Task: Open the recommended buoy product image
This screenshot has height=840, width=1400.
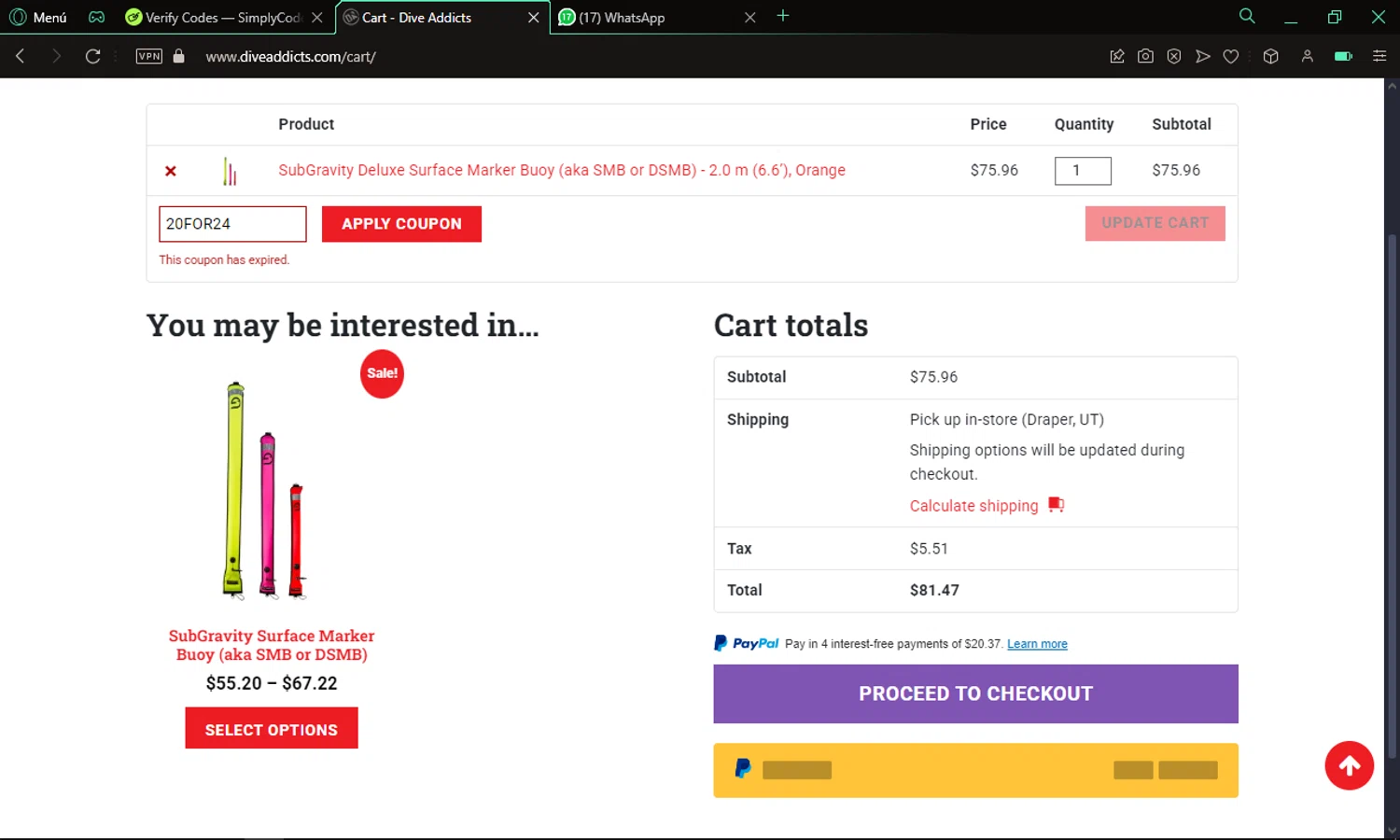Action: 271,489
